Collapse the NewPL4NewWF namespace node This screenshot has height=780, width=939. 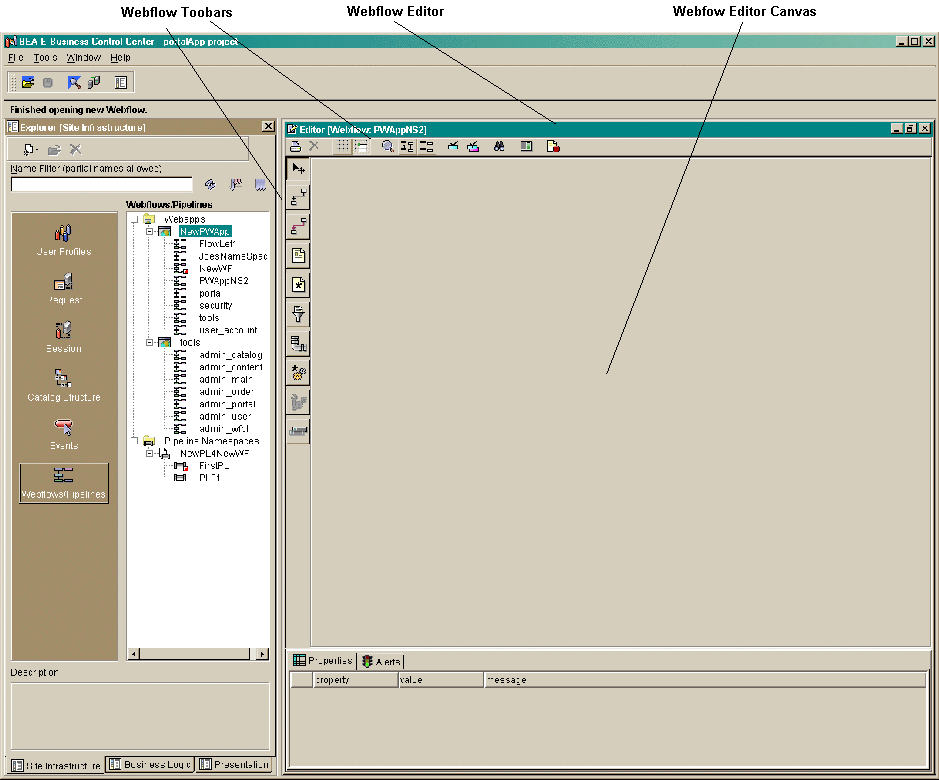point(150,454)
